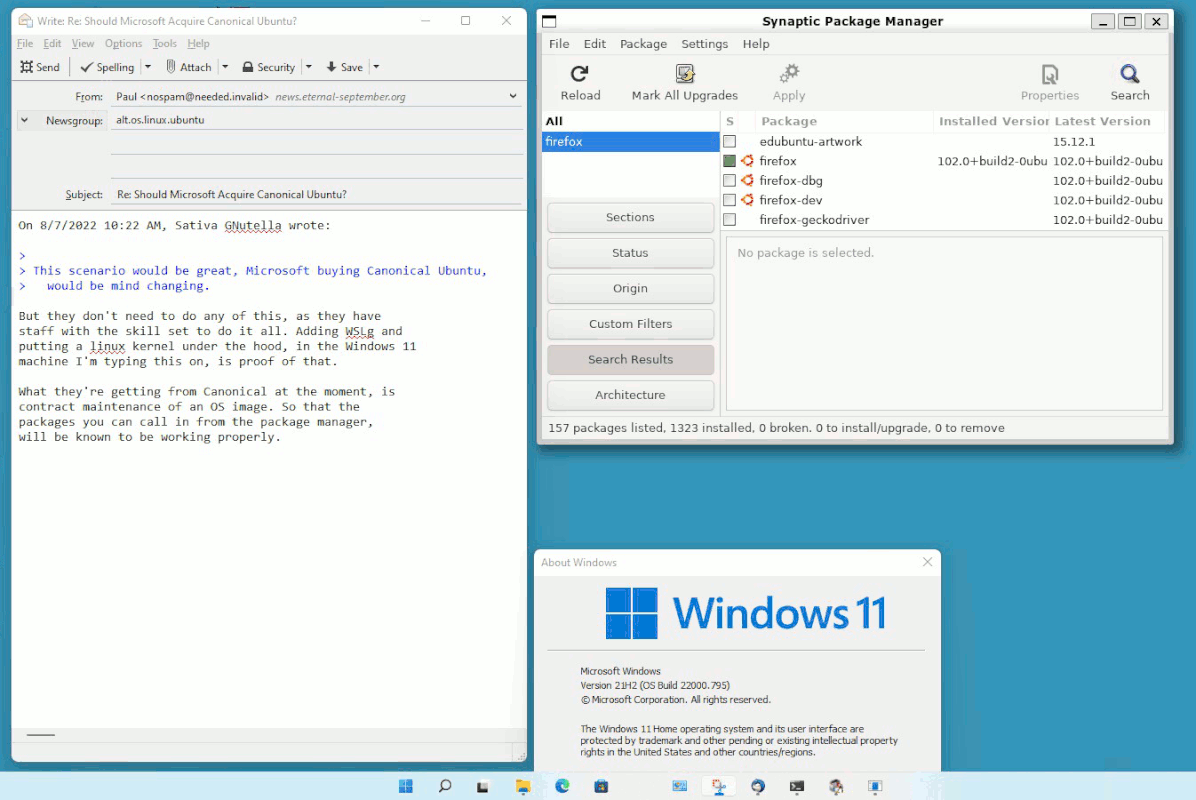1196x800 pixels.
Task: Open the Newsgroup address type dropdown
Action: (x=24, y=120)
